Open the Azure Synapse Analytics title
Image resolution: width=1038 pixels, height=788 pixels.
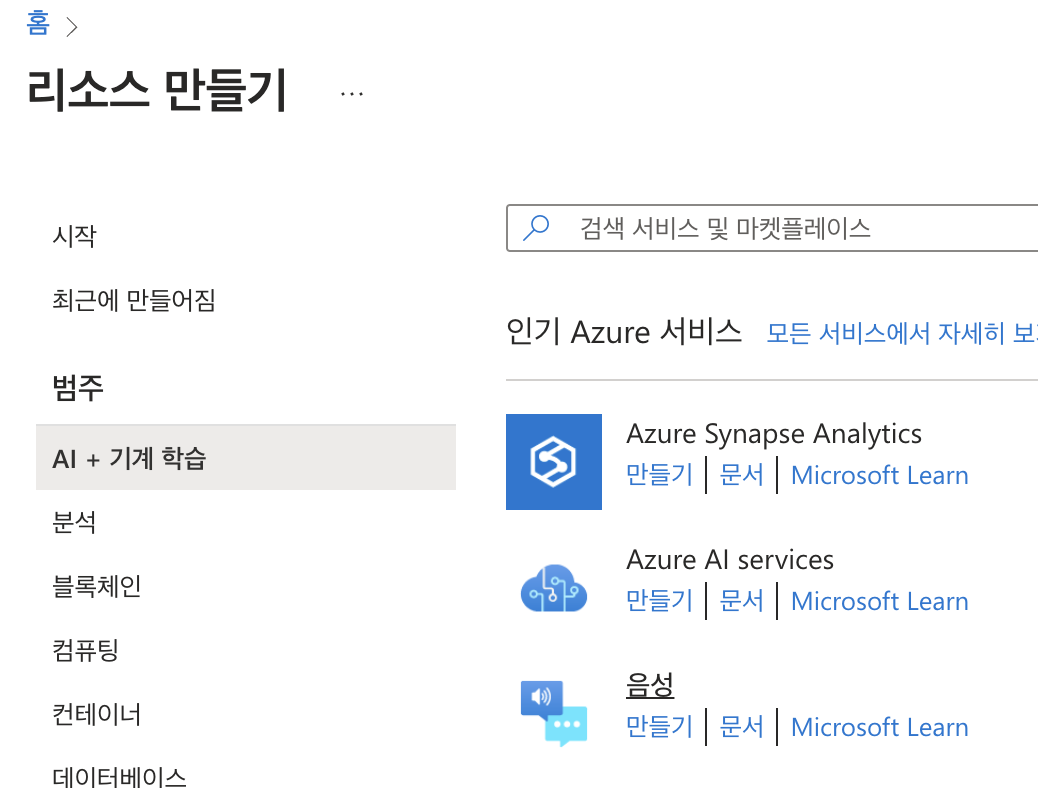[x=774, y=434]
